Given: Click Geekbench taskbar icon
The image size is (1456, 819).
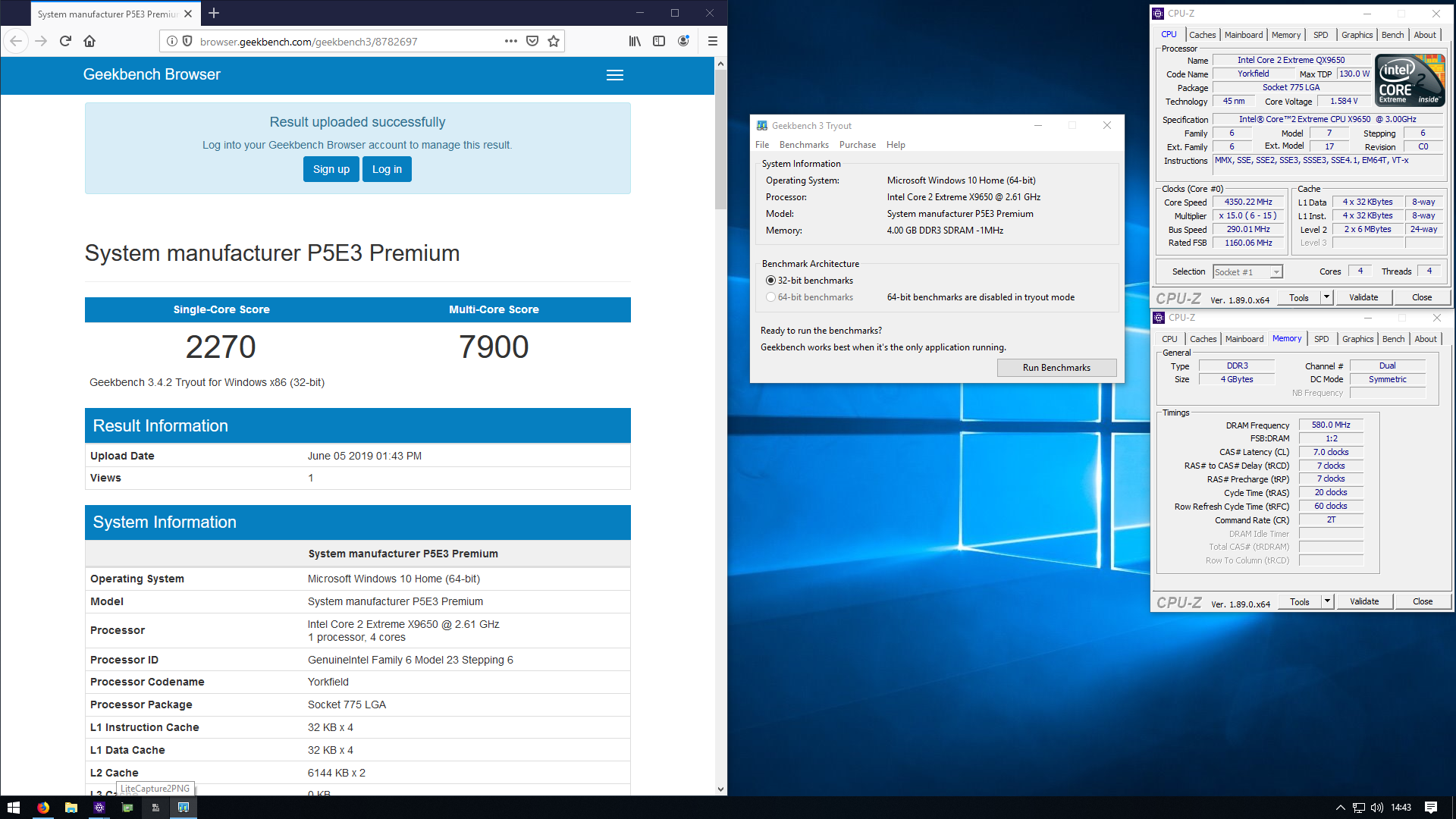Looking at the screenshot, I should coord(183,808).
